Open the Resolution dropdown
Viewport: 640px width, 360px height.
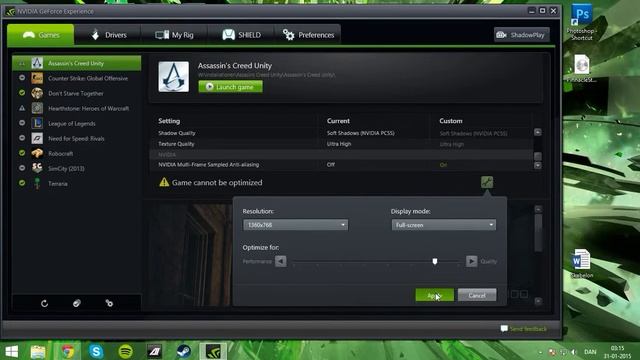(296, 225)
